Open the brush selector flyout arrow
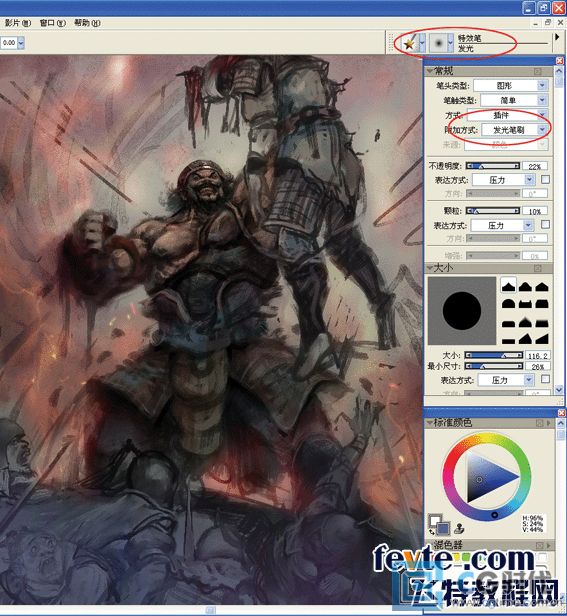 point(557,37)
